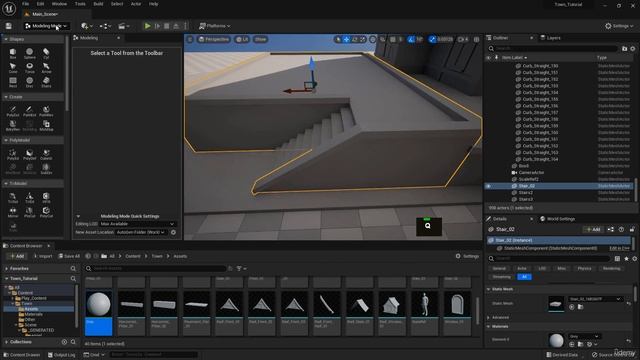
Task: Click Add component button in Details
Action: coord(593,229)
